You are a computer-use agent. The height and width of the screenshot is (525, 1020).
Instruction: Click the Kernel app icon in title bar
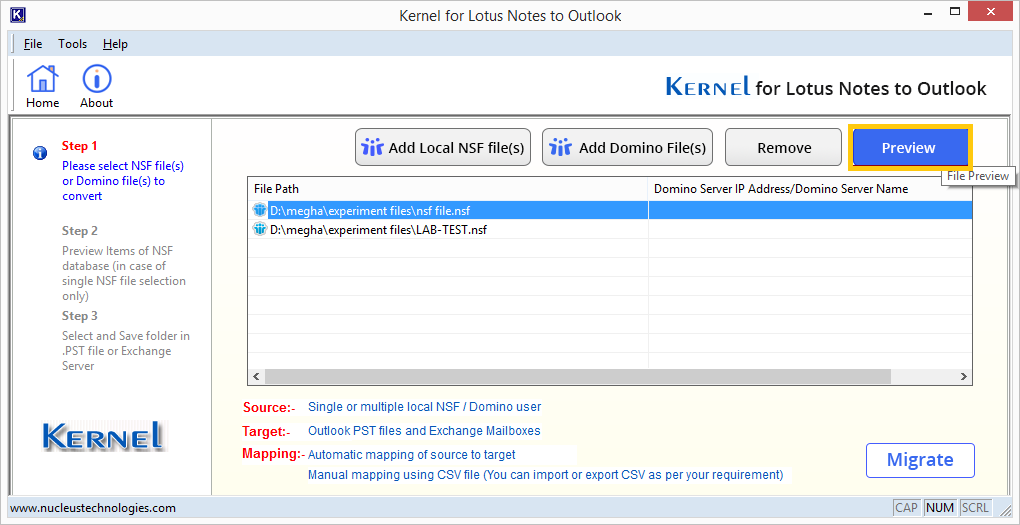[x=18, y=13]
